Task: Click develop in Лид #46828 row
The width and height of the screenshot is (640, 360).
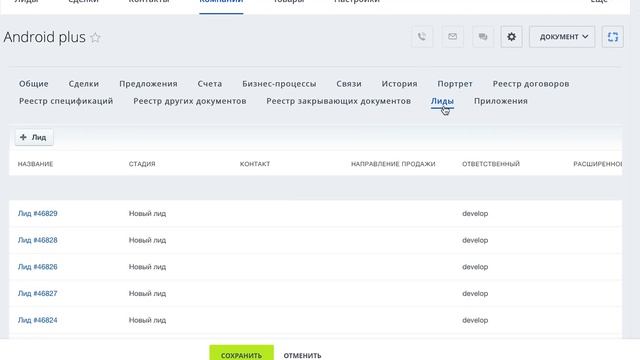Action: click(x=475, y=240)
